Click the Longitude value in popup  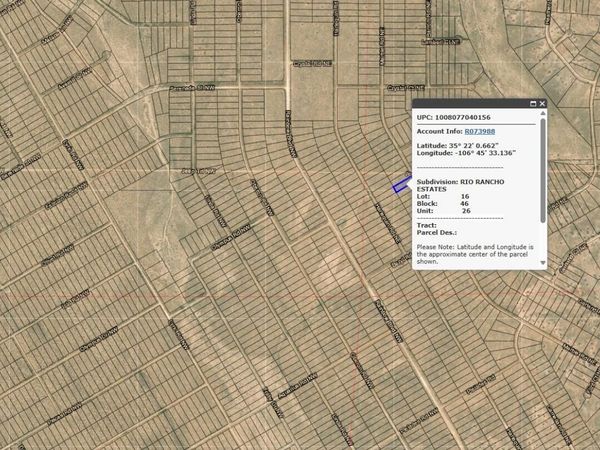tap(485, 153)
